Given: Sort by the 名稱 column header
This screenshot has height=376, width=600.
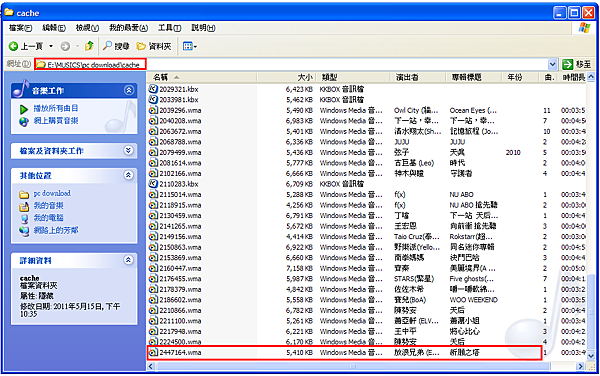Looking at the screenshot, I should (x=202, y=77).
